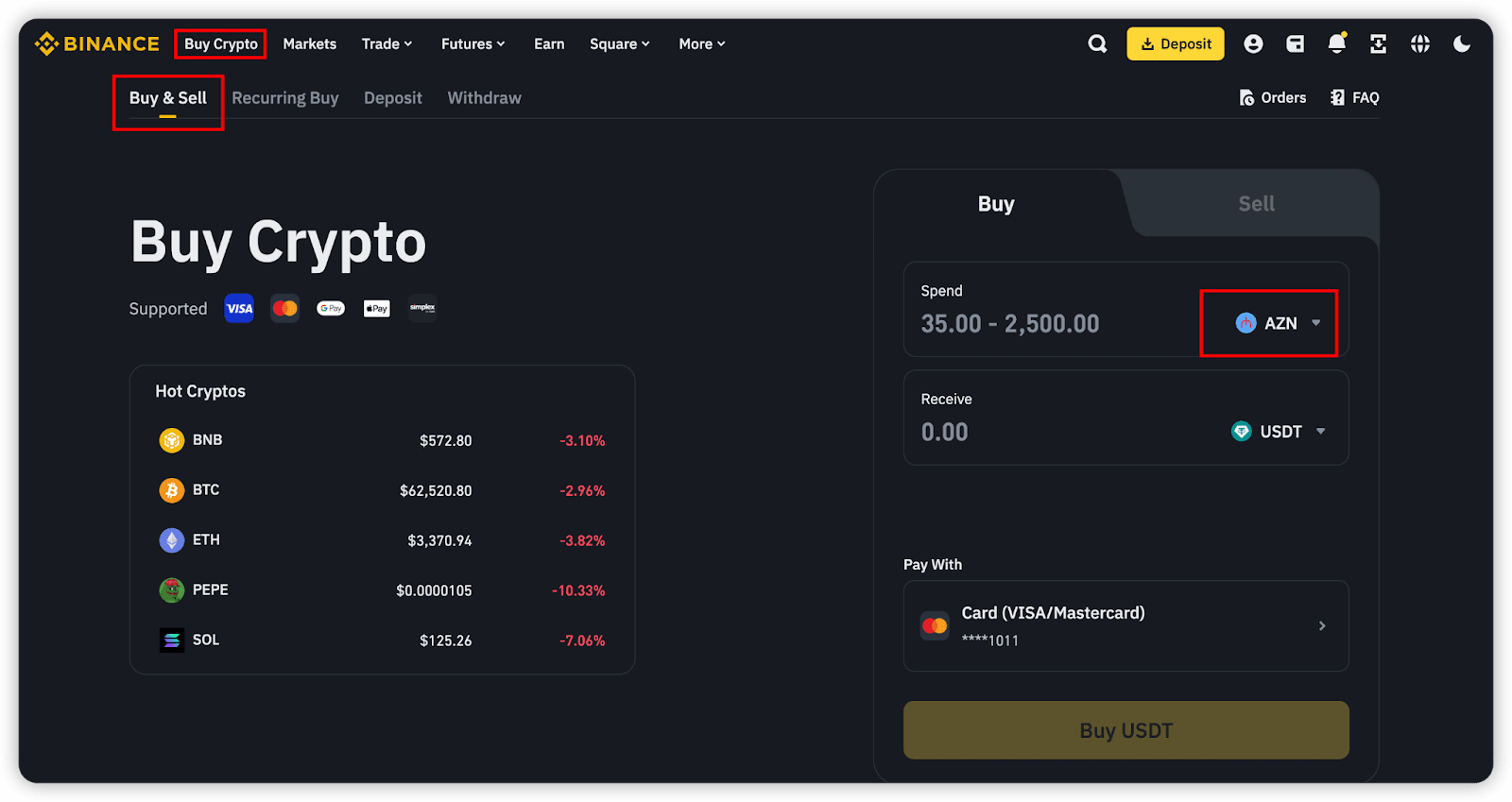Go to the Markets menu item

coord(309,43)
